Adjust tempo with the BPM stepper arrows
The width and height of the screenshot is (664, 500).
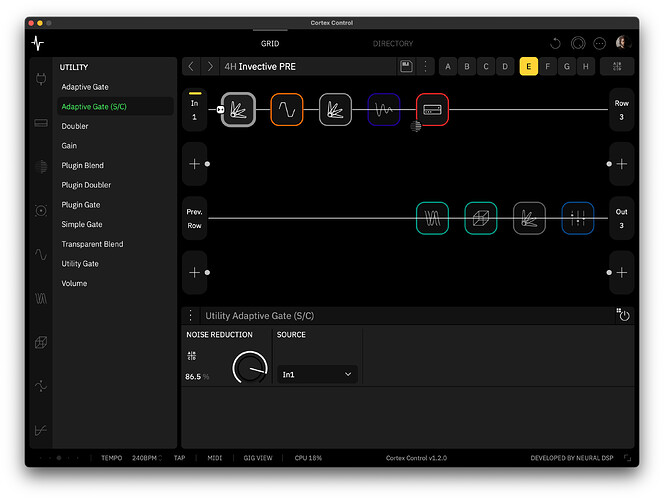(160, 458)
